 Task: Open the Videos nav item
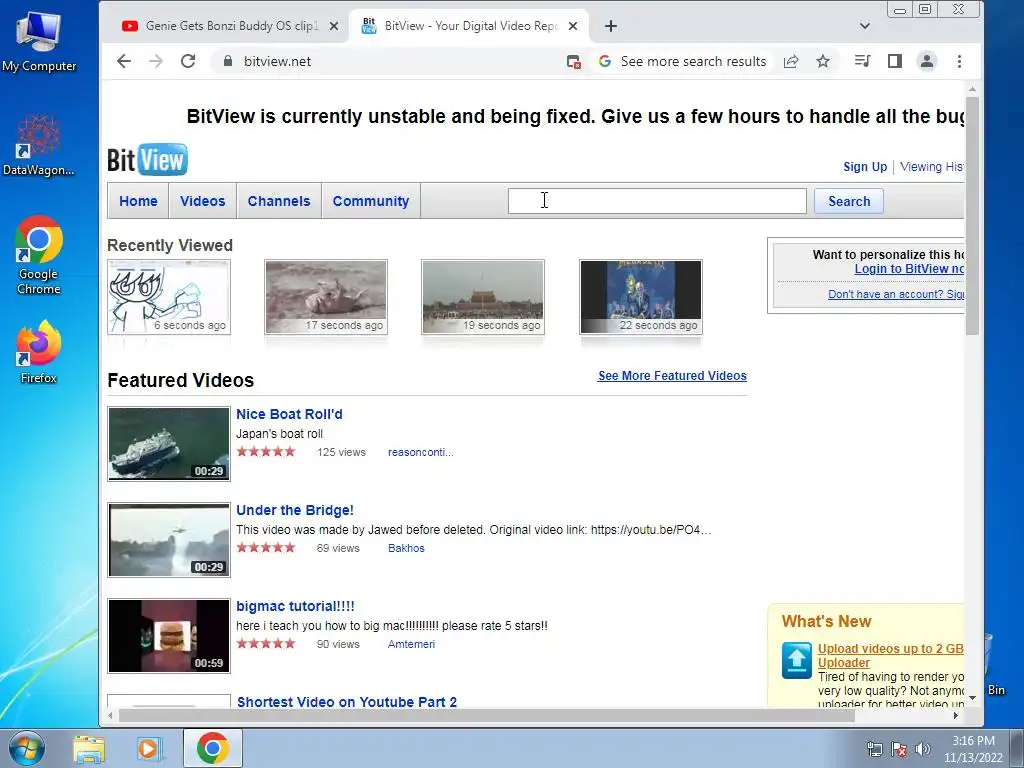pyautogui.click(x=202, y=201)
